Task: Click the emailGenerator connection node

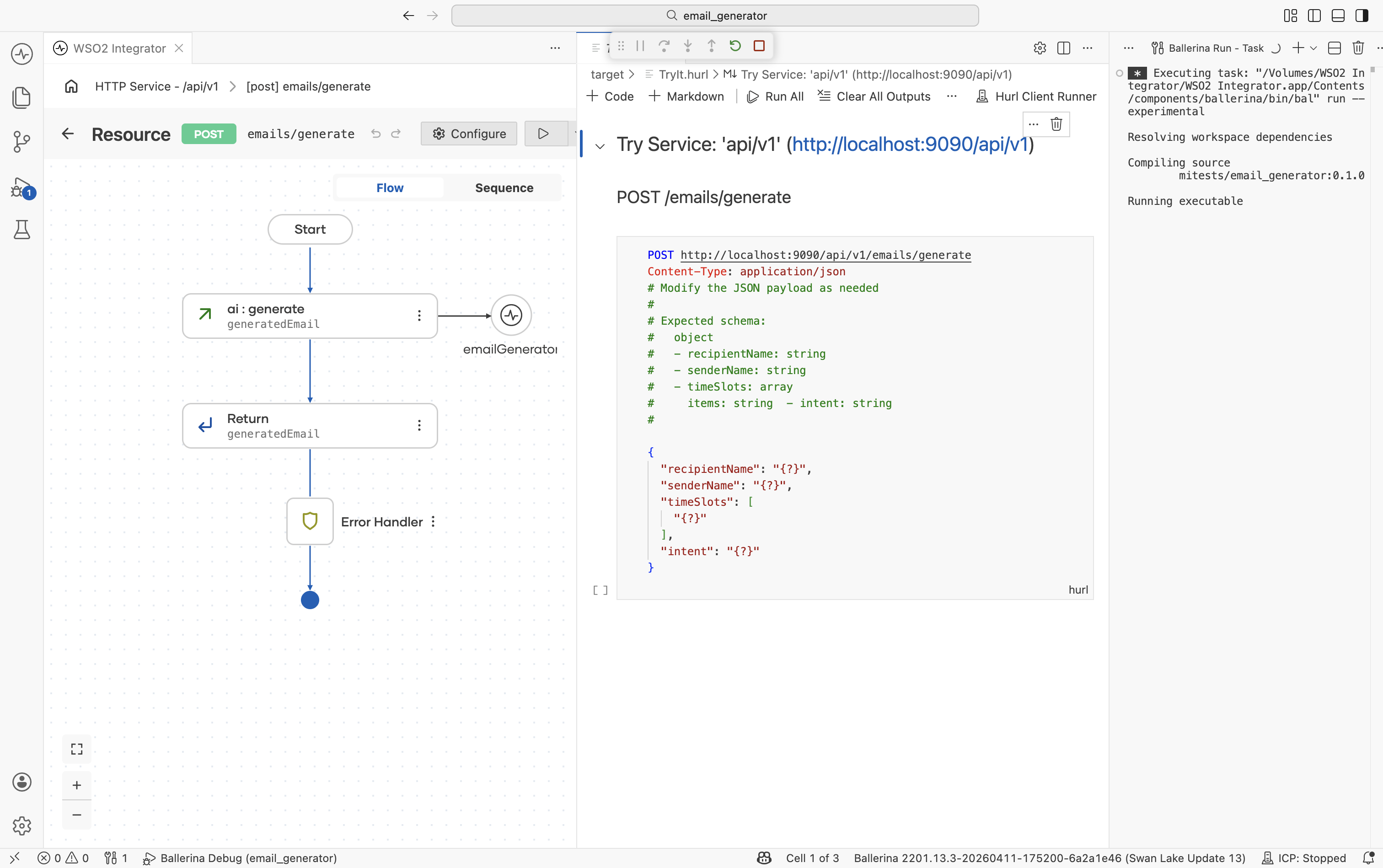Action: click(511, 315)
